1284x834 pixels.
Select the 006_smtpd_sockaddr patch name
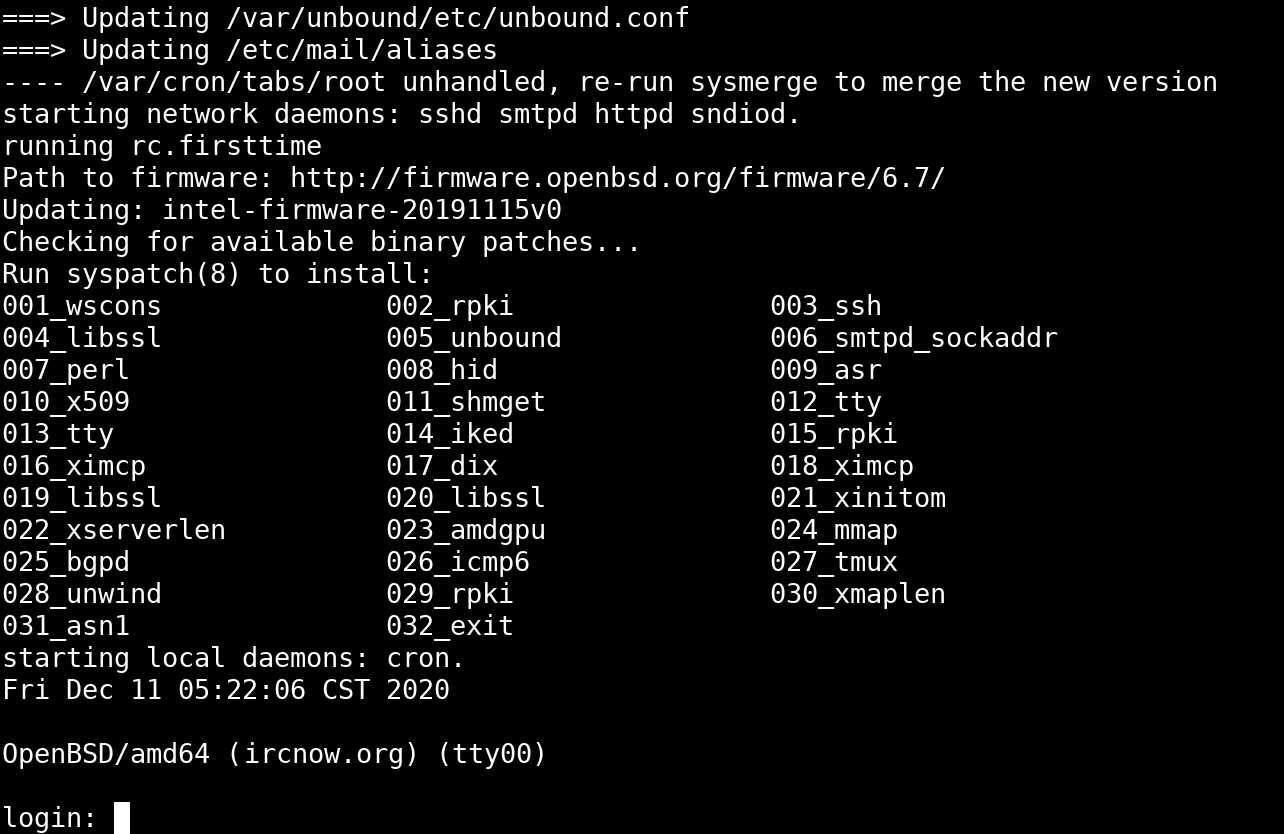click(x=914, y=338)
